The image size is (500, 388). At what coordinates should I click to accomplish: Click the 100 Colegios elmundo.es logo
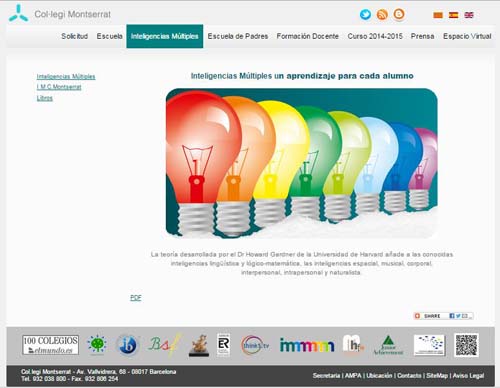51,345
